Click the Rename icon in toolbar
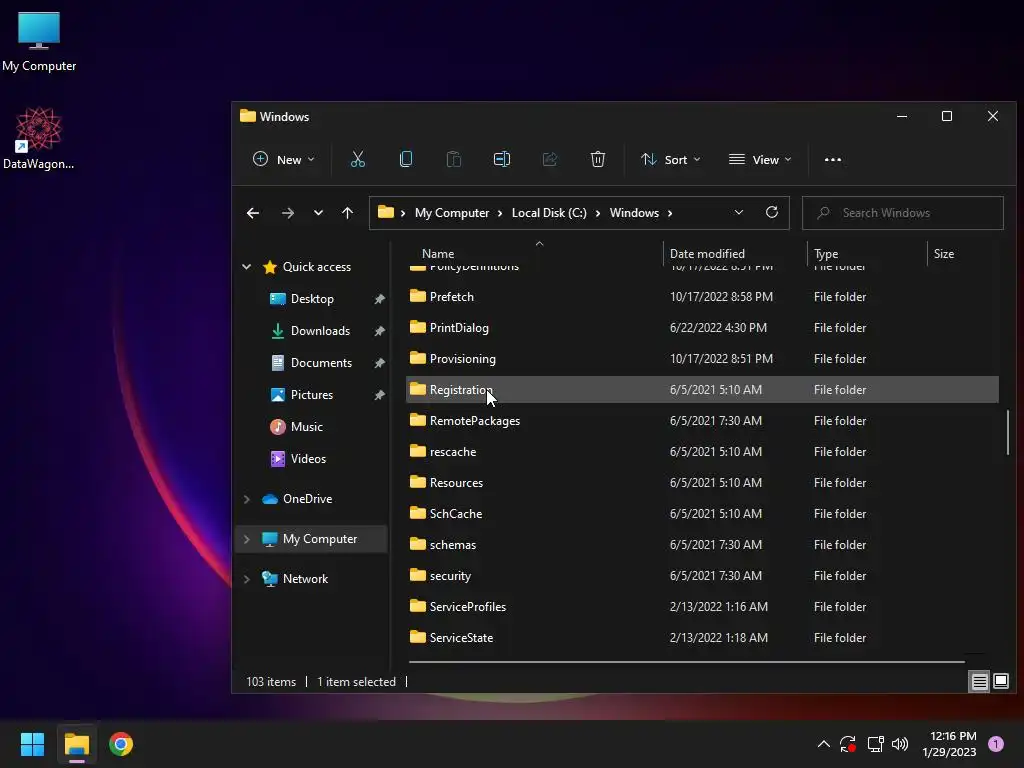The image size is (1024, 768). click(x=502, y=159)
